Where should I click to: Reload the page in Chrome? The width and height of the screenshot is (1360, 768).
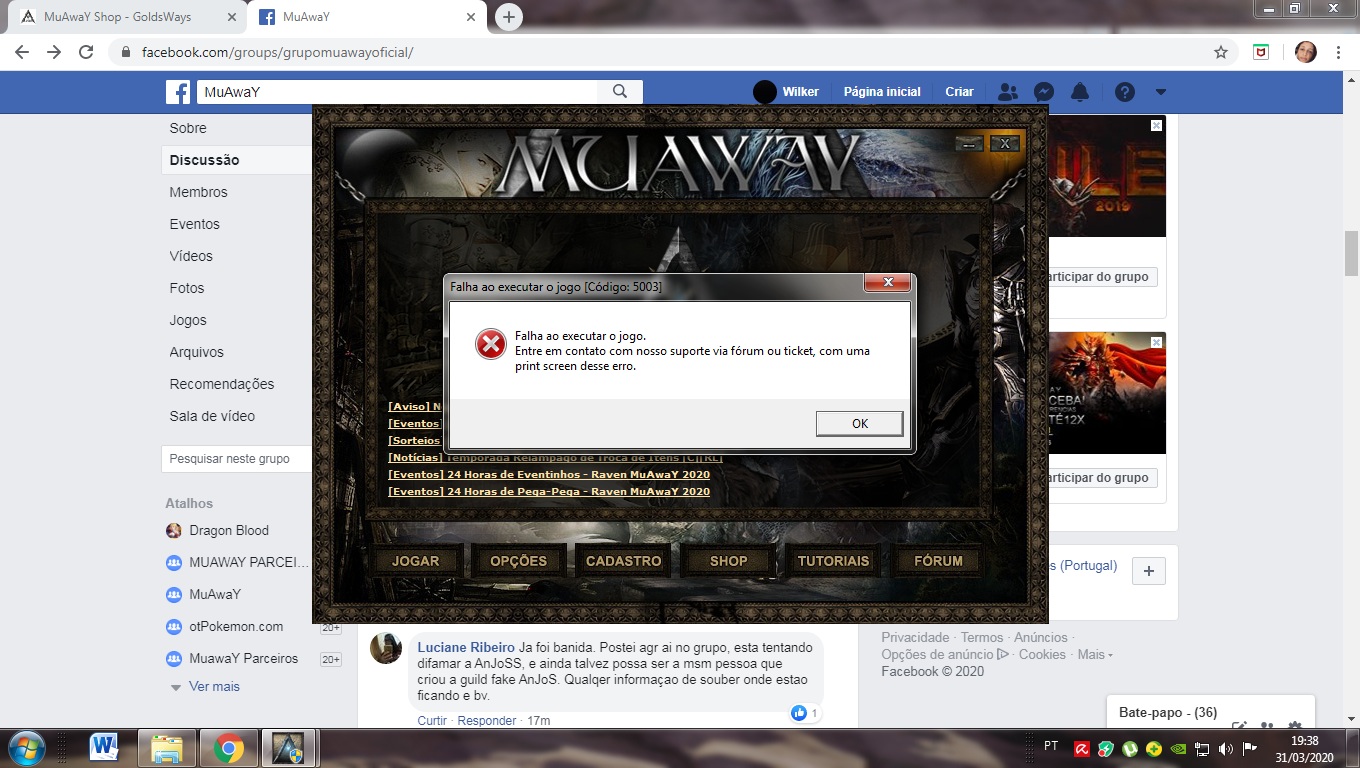(86, 52)
